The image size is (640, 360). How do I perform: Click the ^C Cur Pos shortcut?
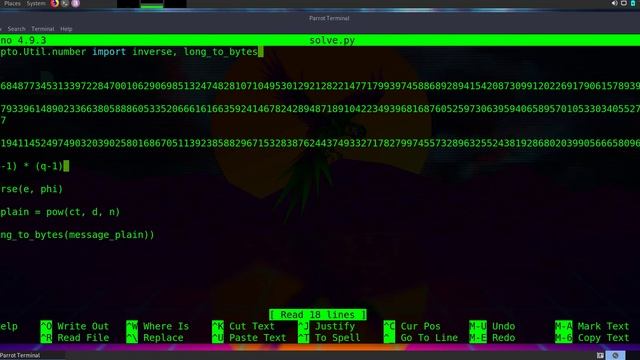(412, 326)
